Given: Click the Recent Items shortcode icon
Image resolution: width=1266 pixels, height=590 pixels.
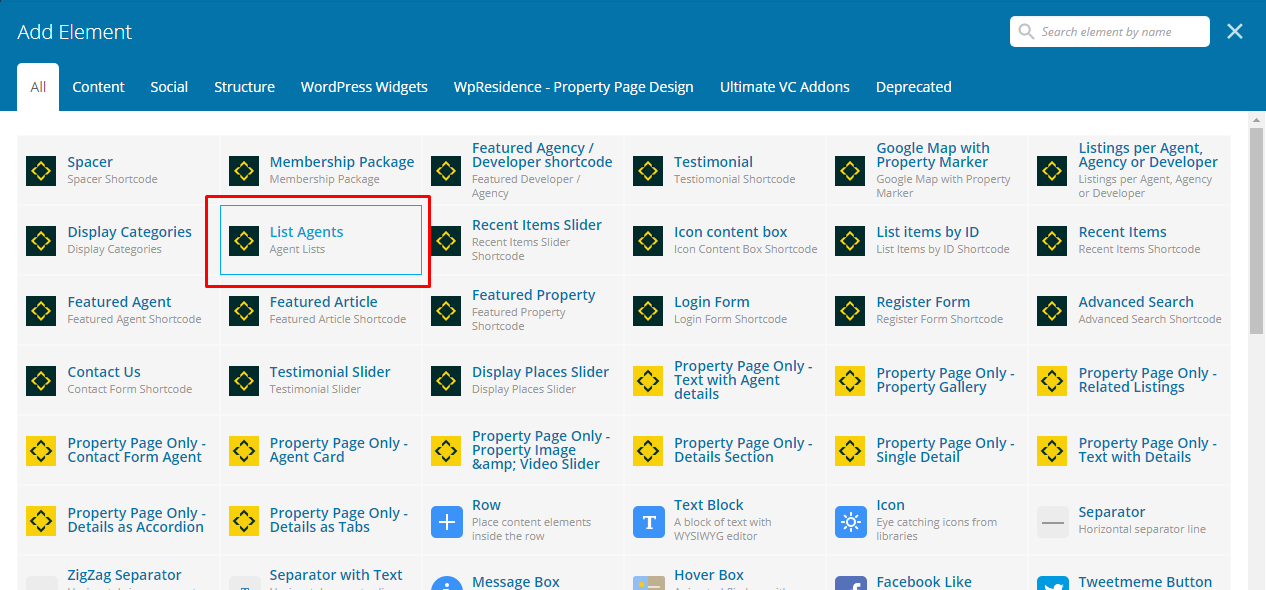Looking at the screenshot, I should pos(1052,241).
